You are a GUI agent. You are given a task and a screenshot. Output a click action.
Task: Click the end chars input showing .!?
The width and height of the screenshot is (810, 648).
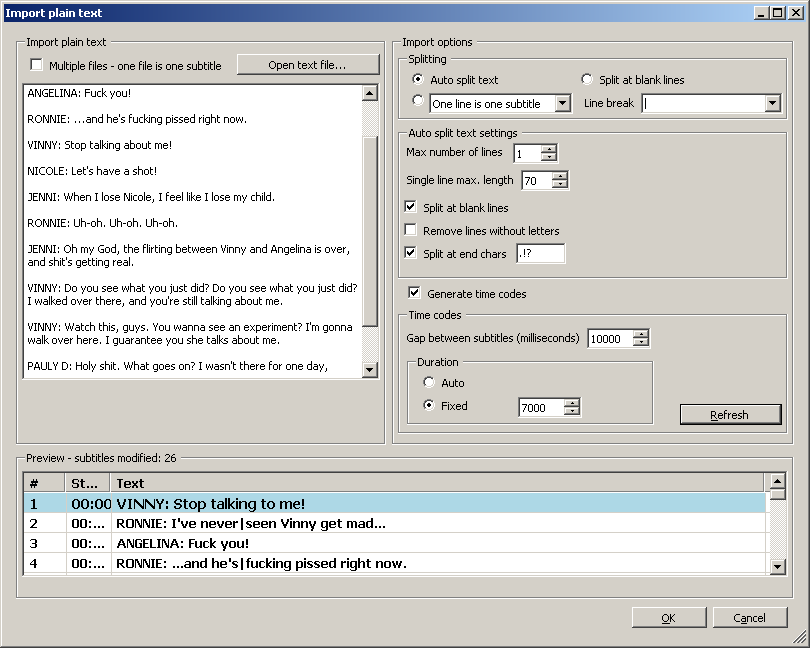coord(541,253)
